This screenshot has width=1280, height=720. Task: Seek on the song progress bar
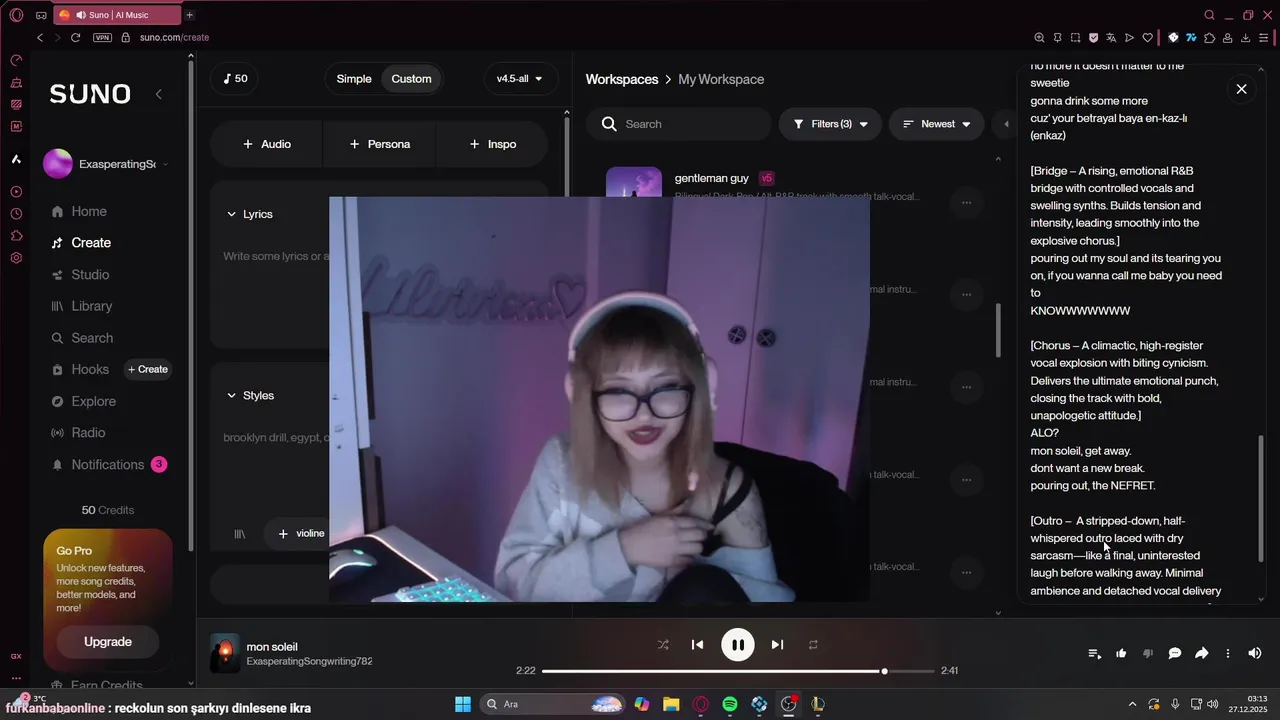pyautogui.click(x=738, y=671)
